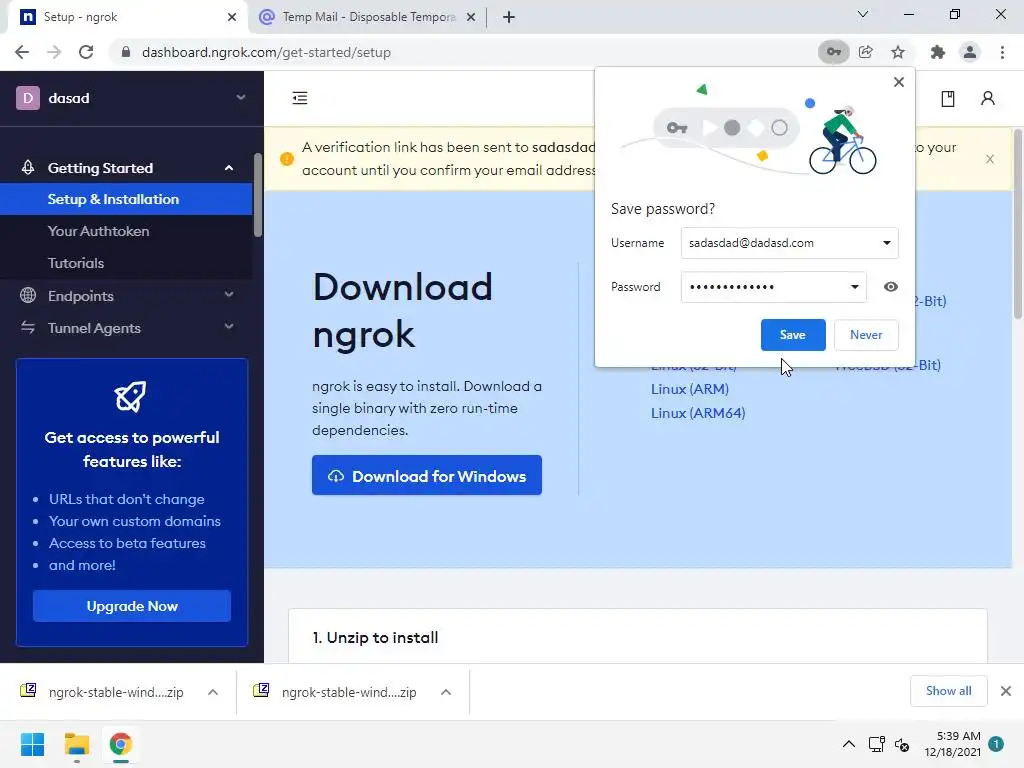Open the Chrome extensions puzzle icon
This screenshot has height=768, width=1024.
pyautogui.click(x=938, y=52)
